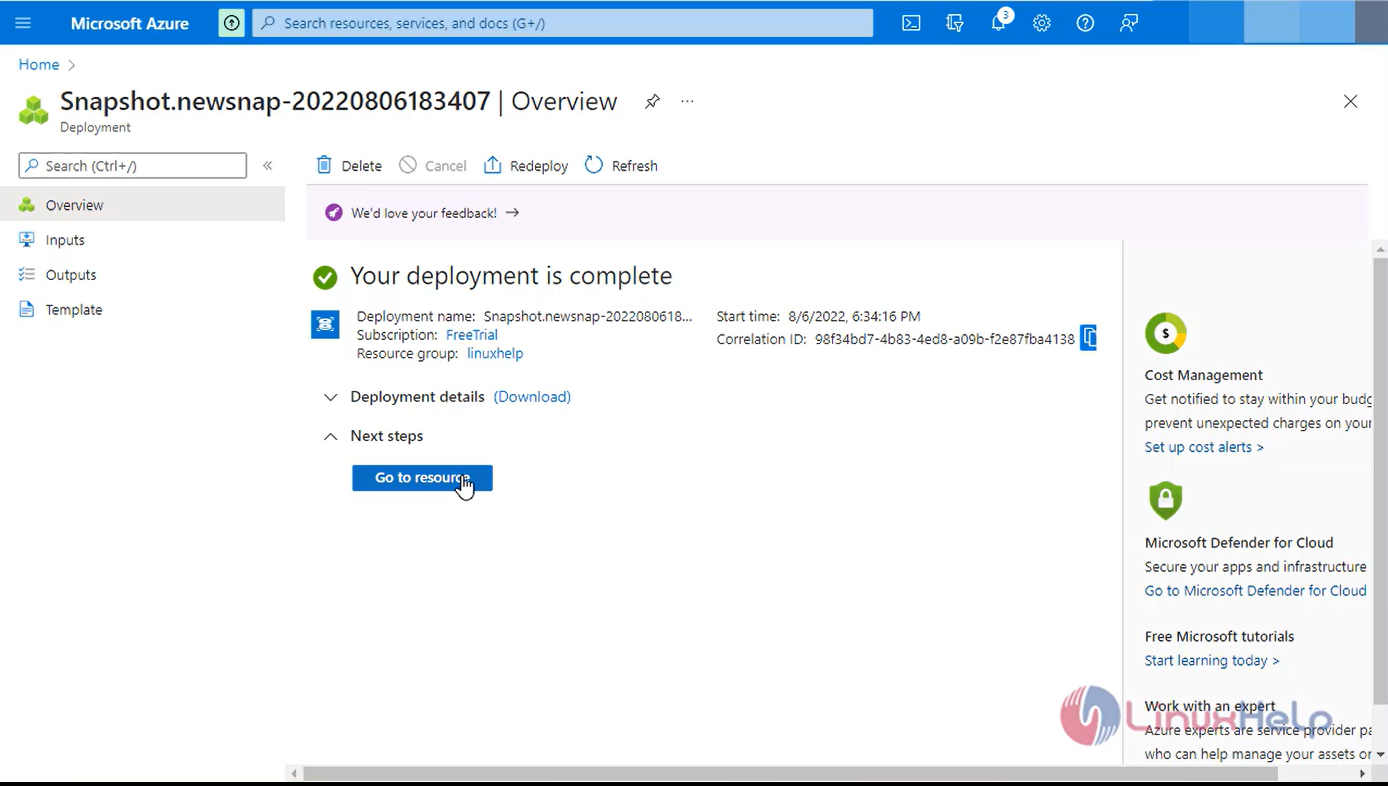This screenshot has height=786, width=1388.
Task: Open Set up cost alerts link
Action: pyautogui.click(x=1204, y=447)
